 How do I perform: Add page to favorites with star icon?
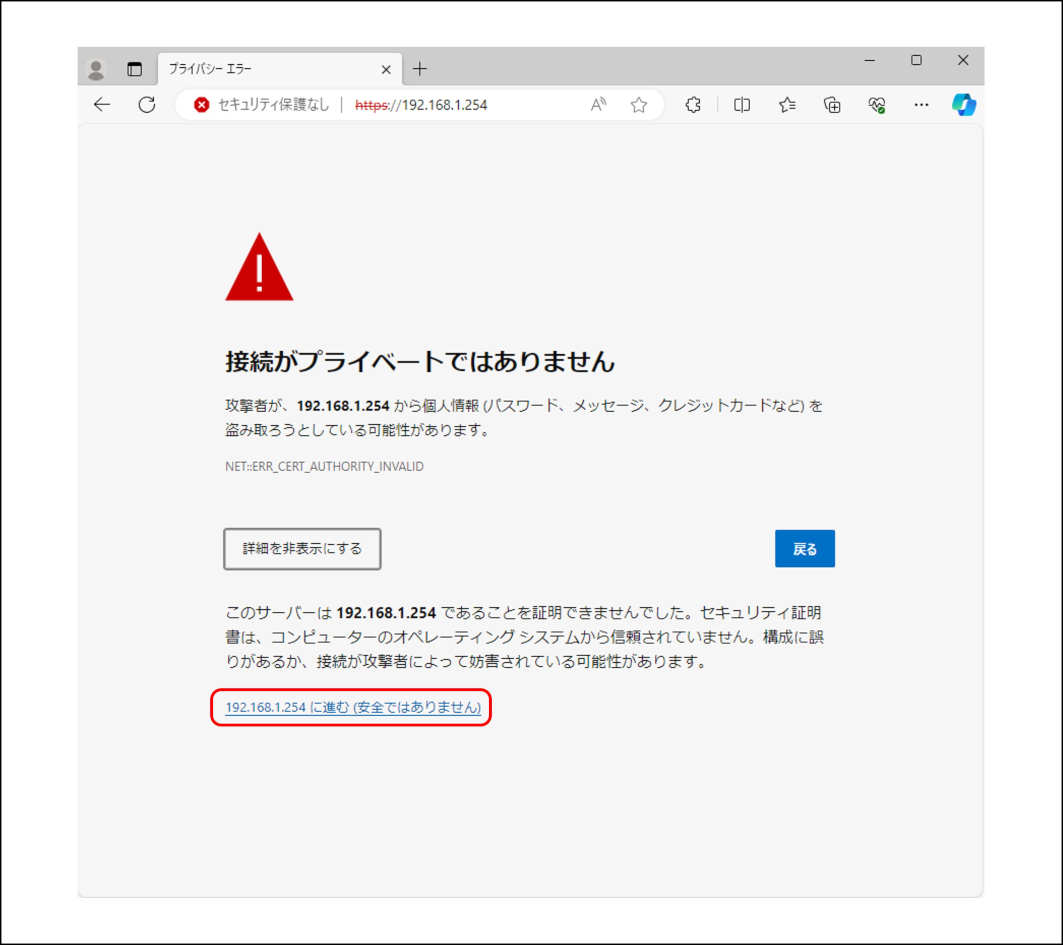[639, 104]
